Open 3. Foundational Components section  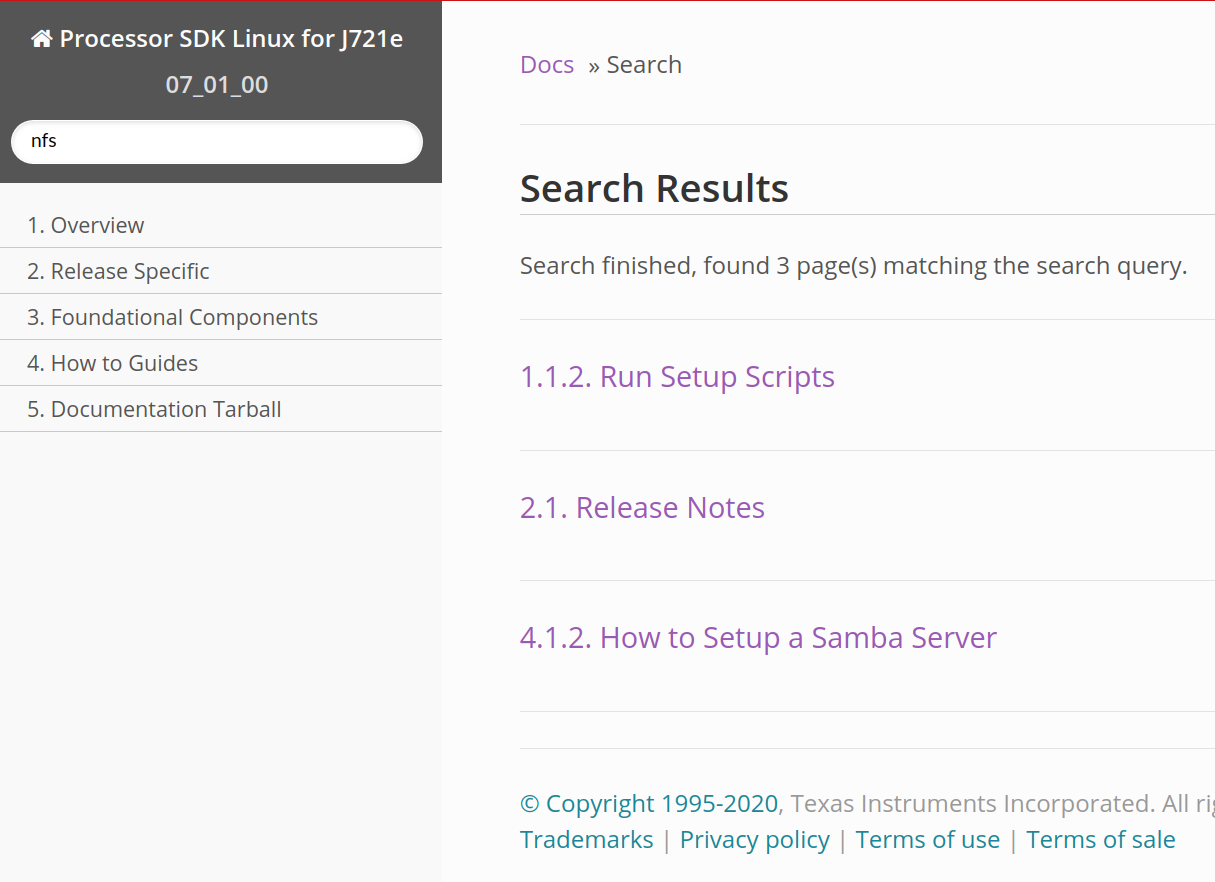pyautogui.click(x=221, y=317)
